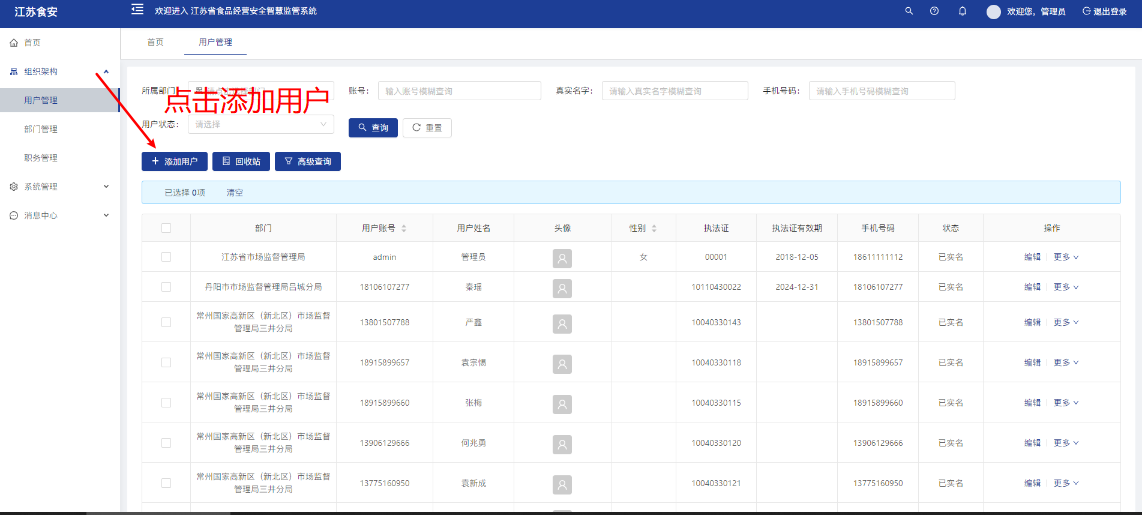Check the checkbox for admin user row
1142x515 pixels.
click(166, 257)
